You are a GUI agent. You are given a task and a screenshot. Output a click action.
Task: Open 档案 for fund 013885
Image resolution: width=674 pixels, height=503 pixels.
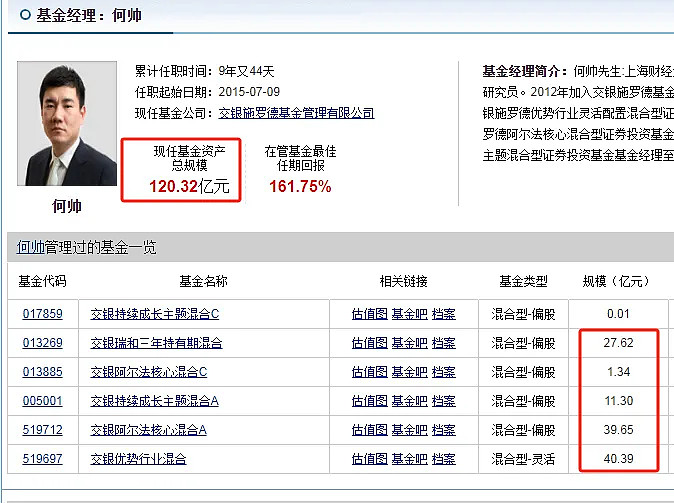pyautogui.click(x=444, y=371)
